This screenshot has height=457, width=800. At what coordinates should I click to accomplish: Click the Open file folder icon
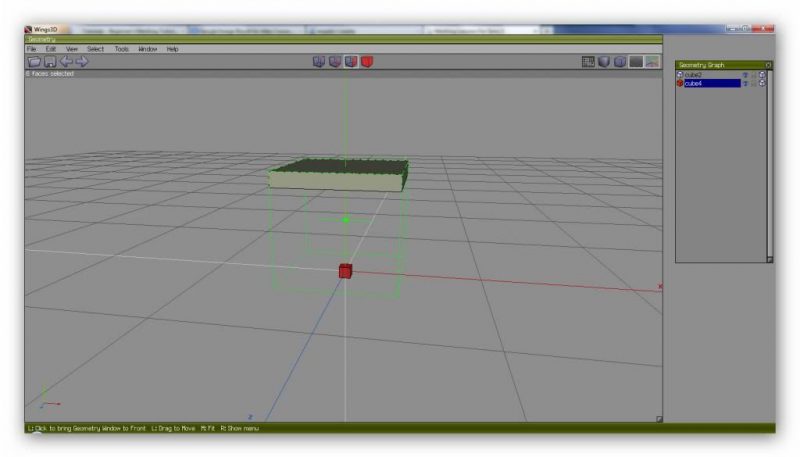34,62
